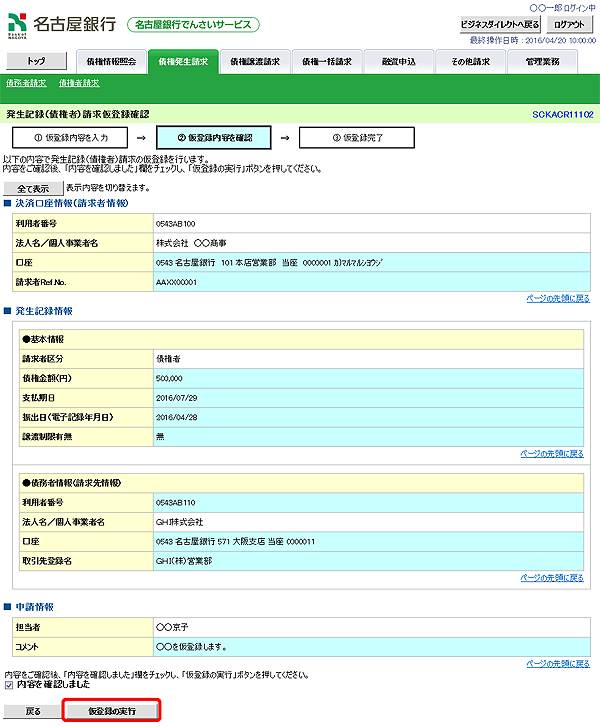600x727 pixels.
Task: Click the comment ○○を仮登録します。
Action: click(x=191, y=647)
